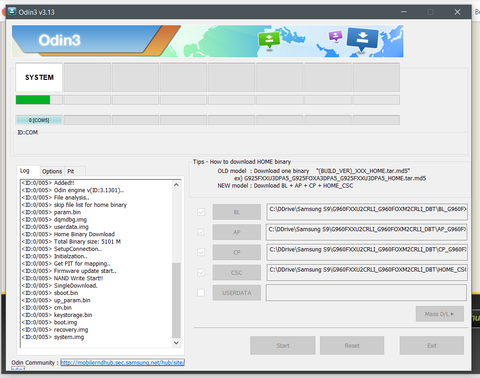
Task: Click the green download bubble icon in banner
Action: click(x=269, y=40)
